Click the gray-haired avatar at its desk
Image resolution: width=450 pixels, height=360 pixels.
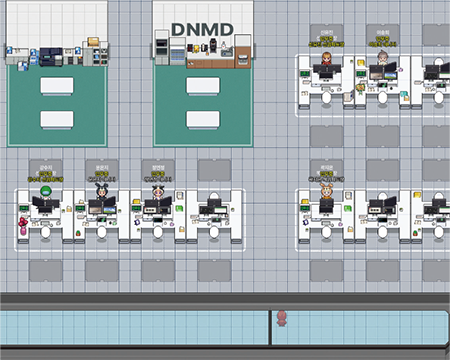pos(383,58)
